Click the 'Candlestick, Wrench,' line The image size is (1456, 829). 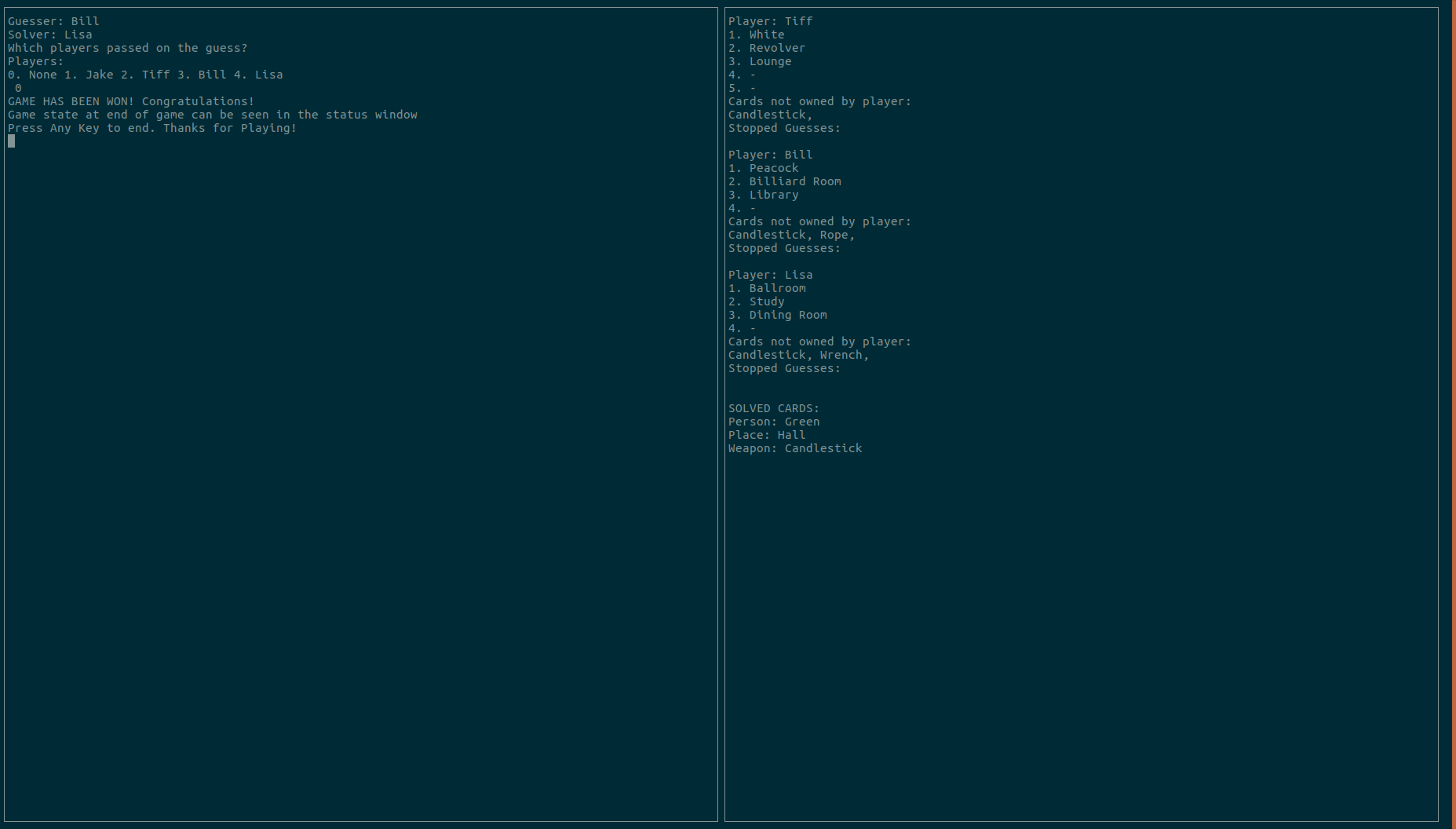pyautogui.click(x=799, y=355)
